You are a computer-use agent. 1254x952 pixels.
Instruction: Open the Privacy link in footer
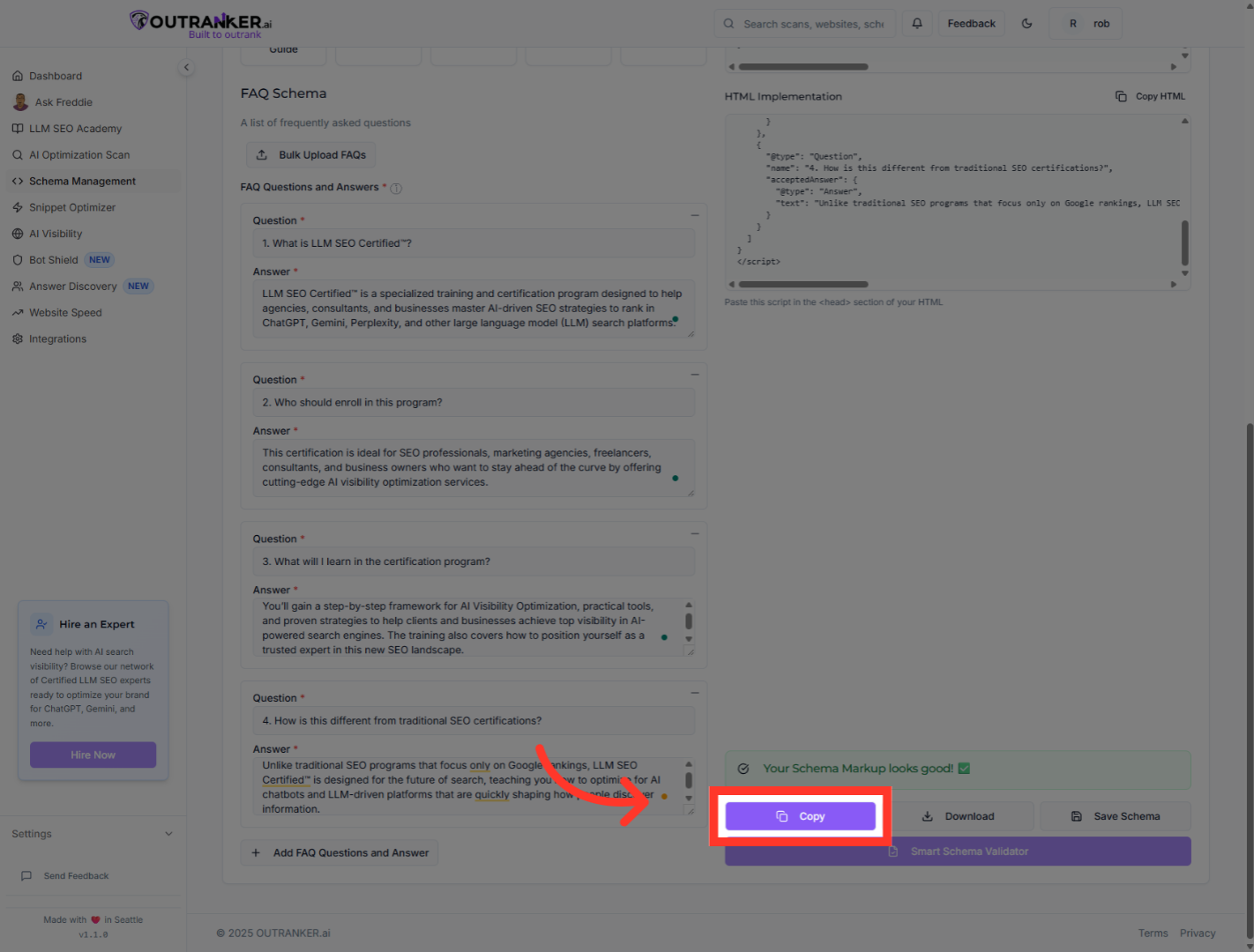coord(1198,933)
